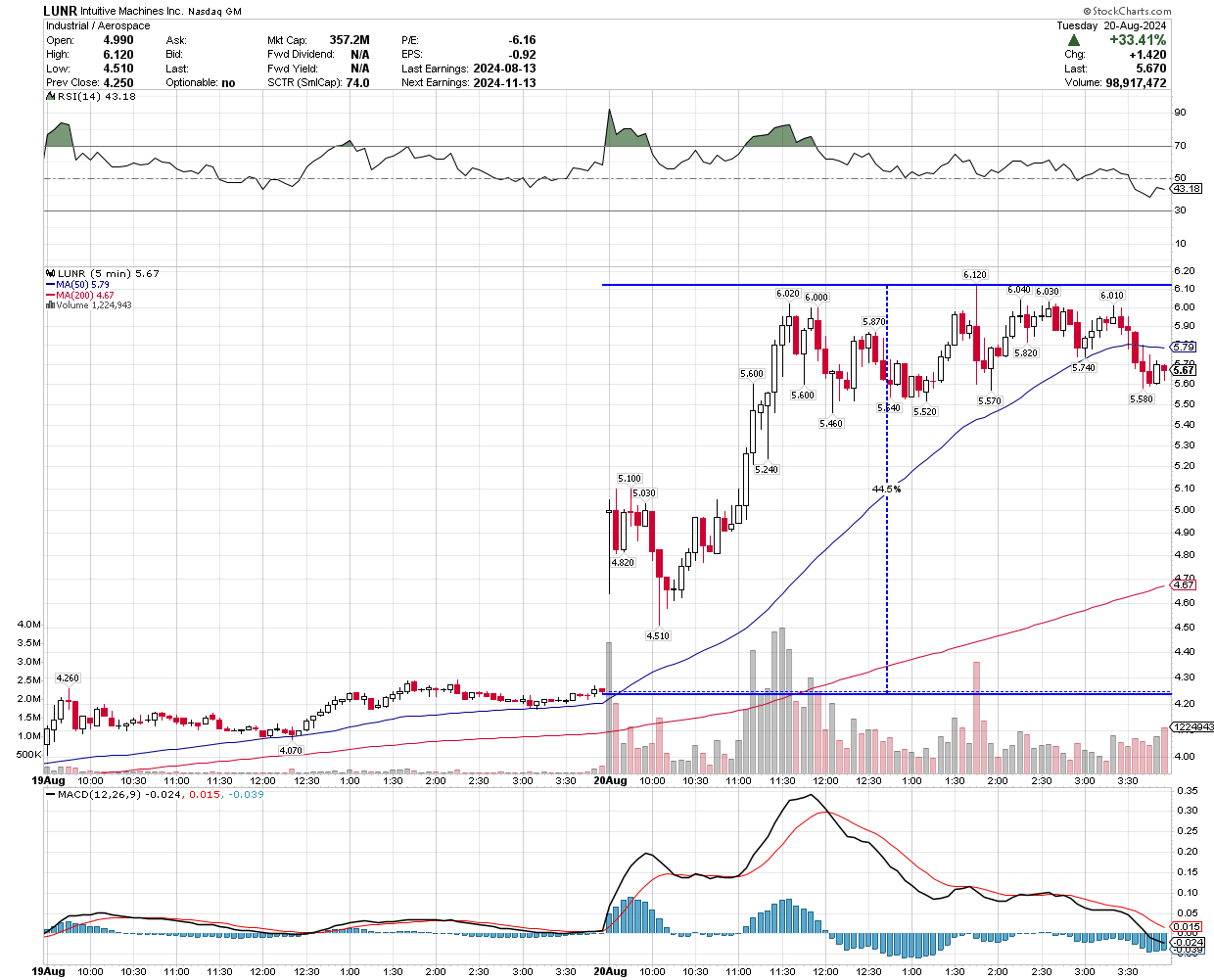Select the Mkt Cap value 357.2M
1214x980 pixels.
(350, 40)
